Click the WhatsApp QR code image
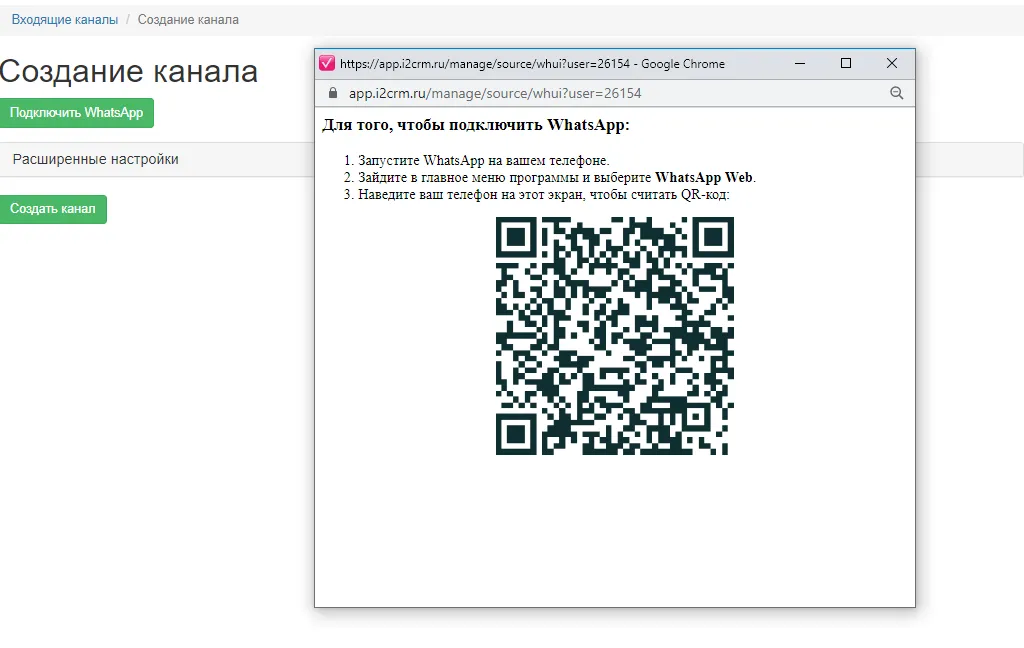 pos(615,340)
